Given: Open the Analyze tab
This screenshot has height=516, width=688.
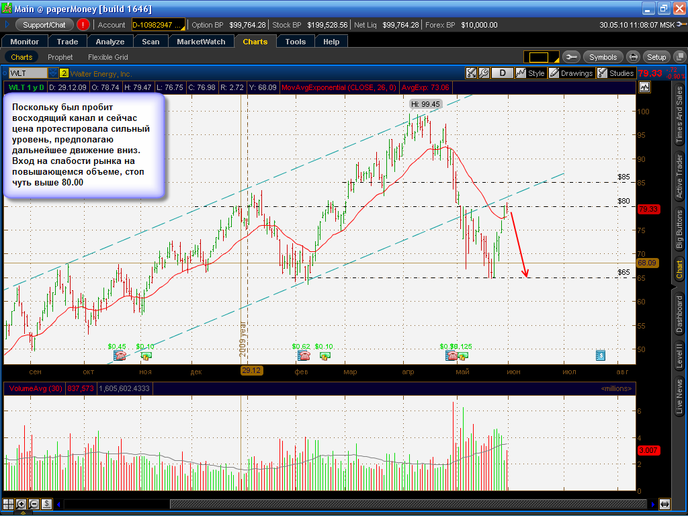Looking at the screenshot, I should 110,42.
